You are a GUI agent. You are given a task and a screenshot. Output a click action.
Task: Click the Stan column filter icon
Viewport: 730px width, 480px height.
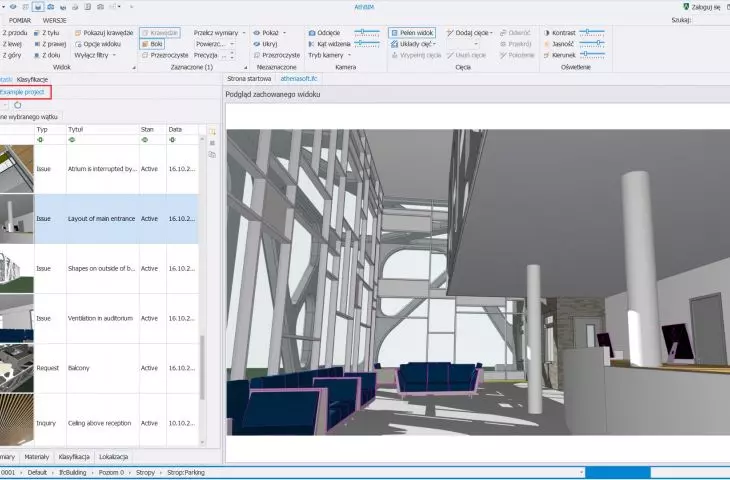(x=144, y=140)
